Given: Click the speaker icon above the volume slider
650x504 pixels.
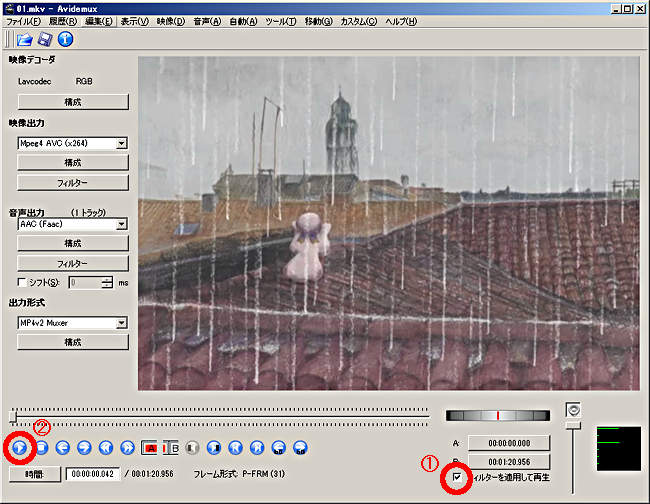Looking at the screenshot, I should click(573, 410).
